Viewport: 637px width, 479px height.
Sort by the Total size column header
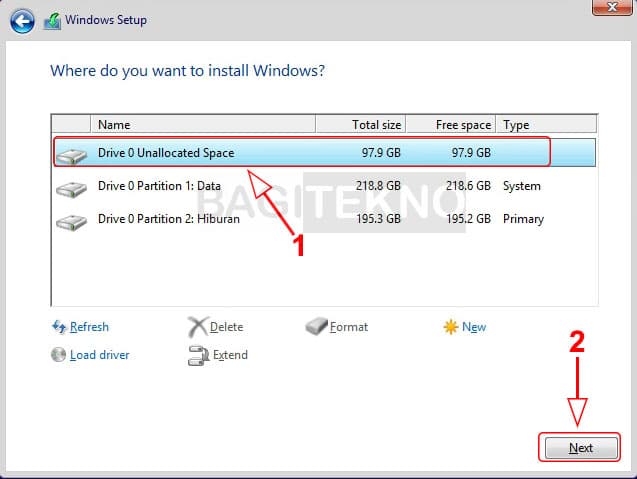point(360,124)
